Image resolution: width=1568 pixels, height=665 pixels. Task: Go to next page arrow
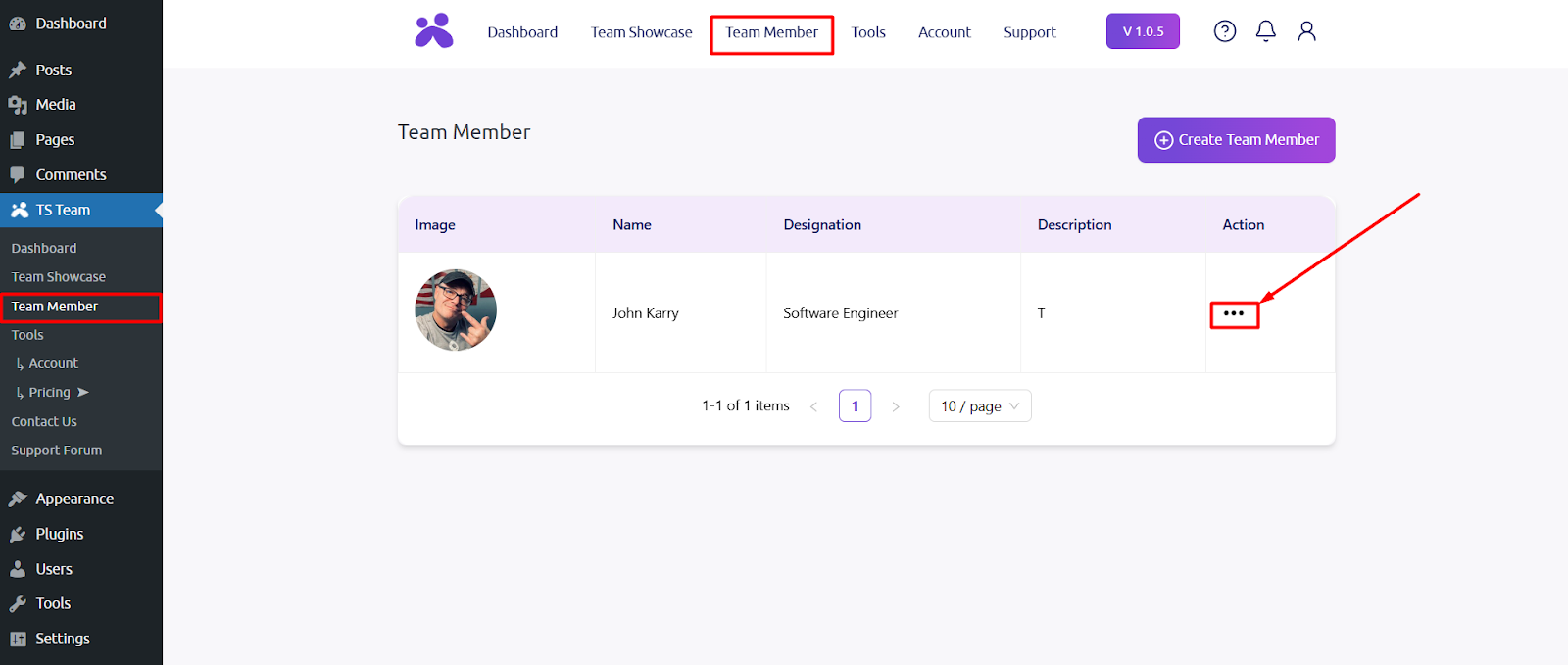[x=895, y=406]
